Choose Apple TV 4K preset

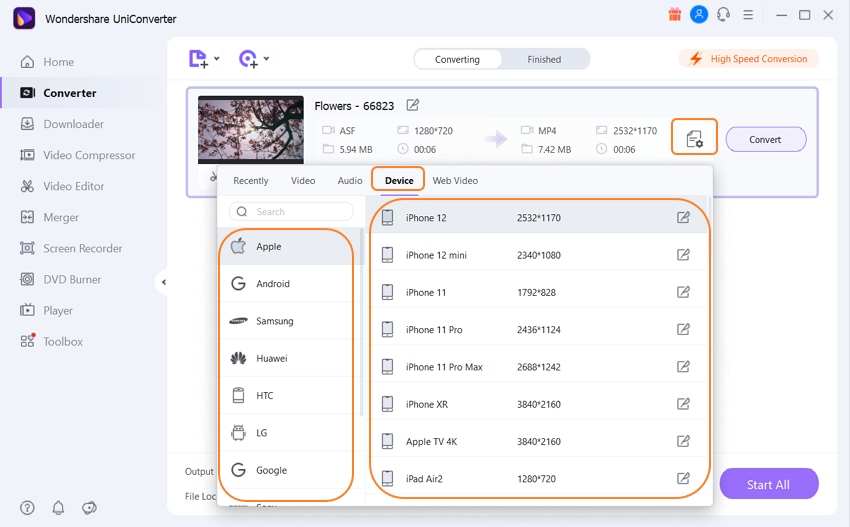point(538,441)
